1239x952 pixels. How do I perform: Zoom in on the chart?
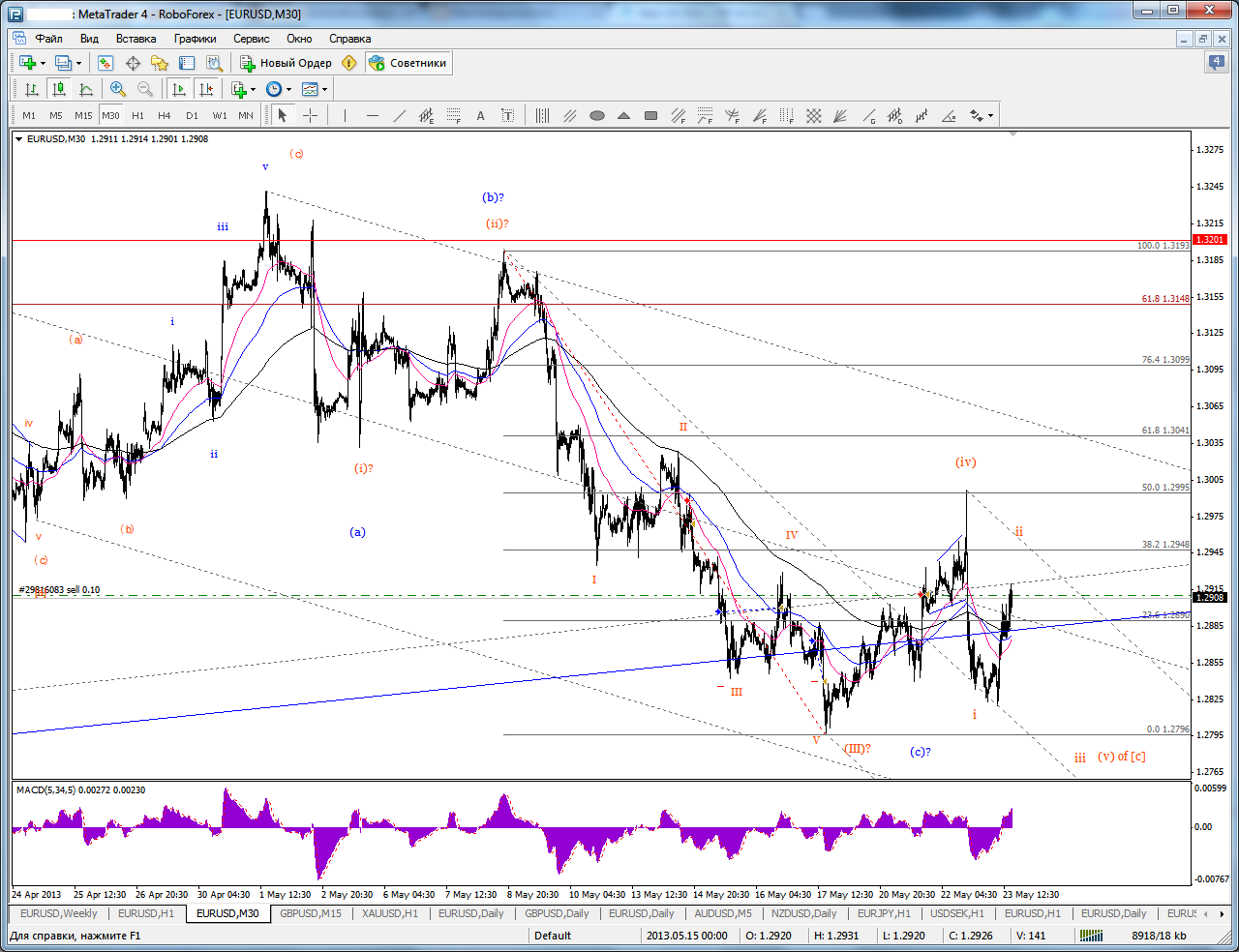click(x=118, y=89)
